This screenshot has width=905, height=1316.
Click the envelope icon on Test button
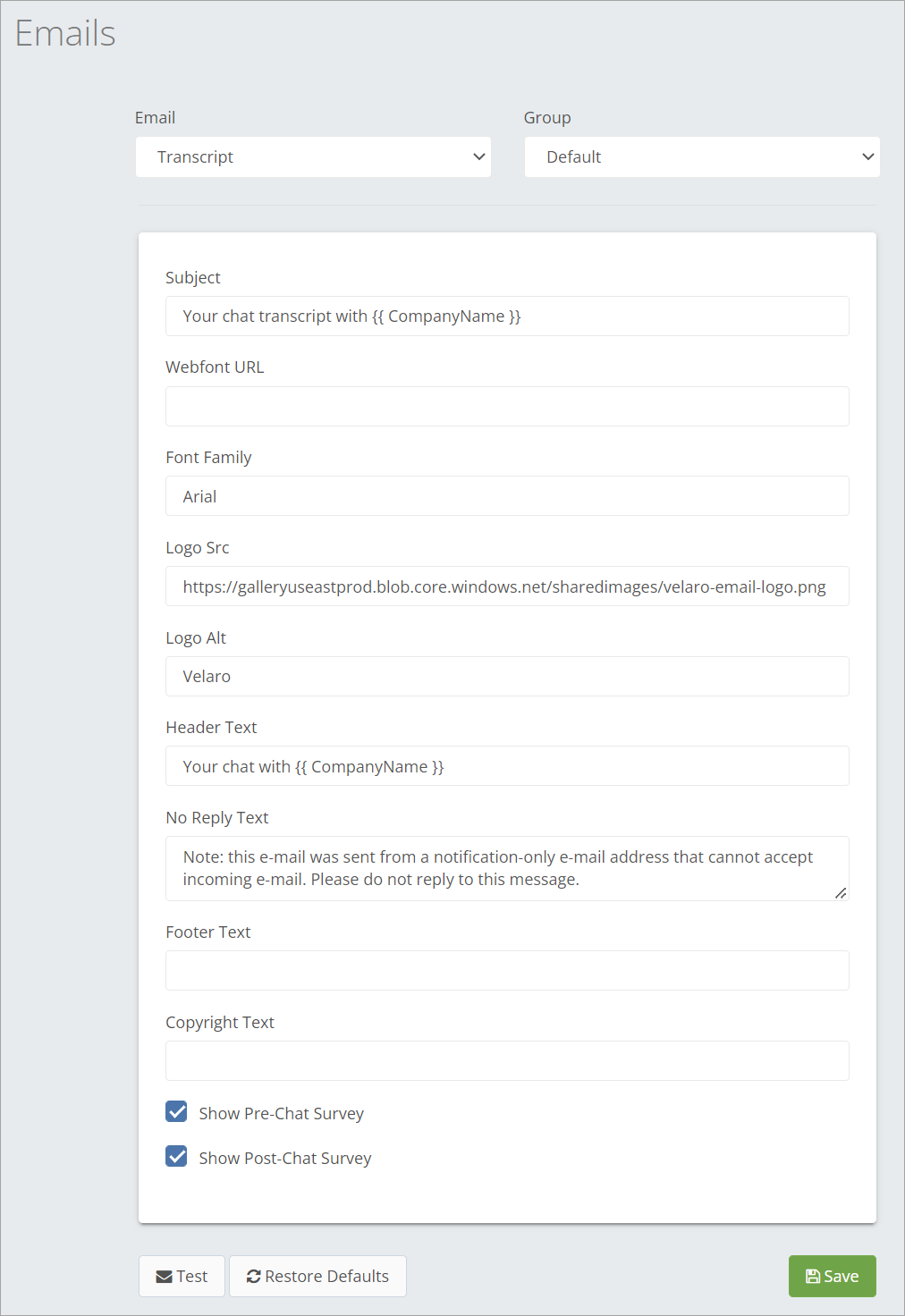(164, 1277)
